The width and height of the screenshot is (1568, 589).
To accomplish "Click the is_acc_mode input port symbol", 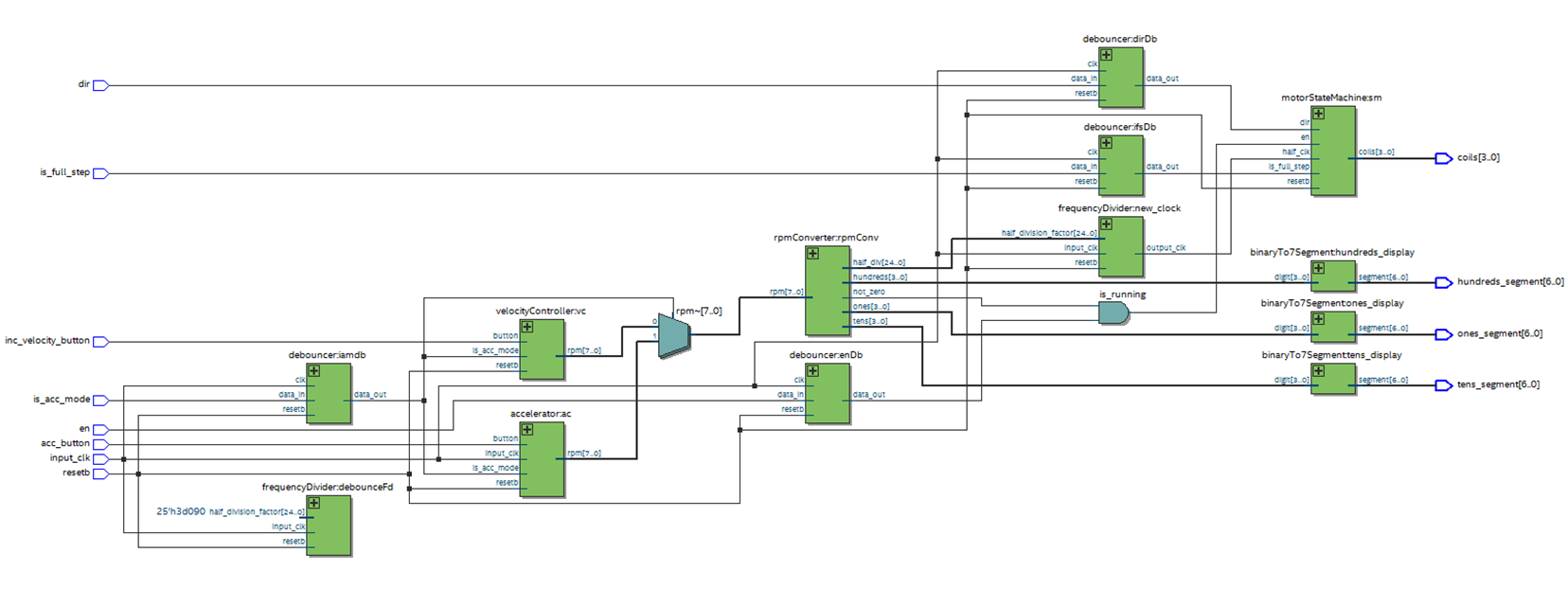I will (x=100, y=401).
